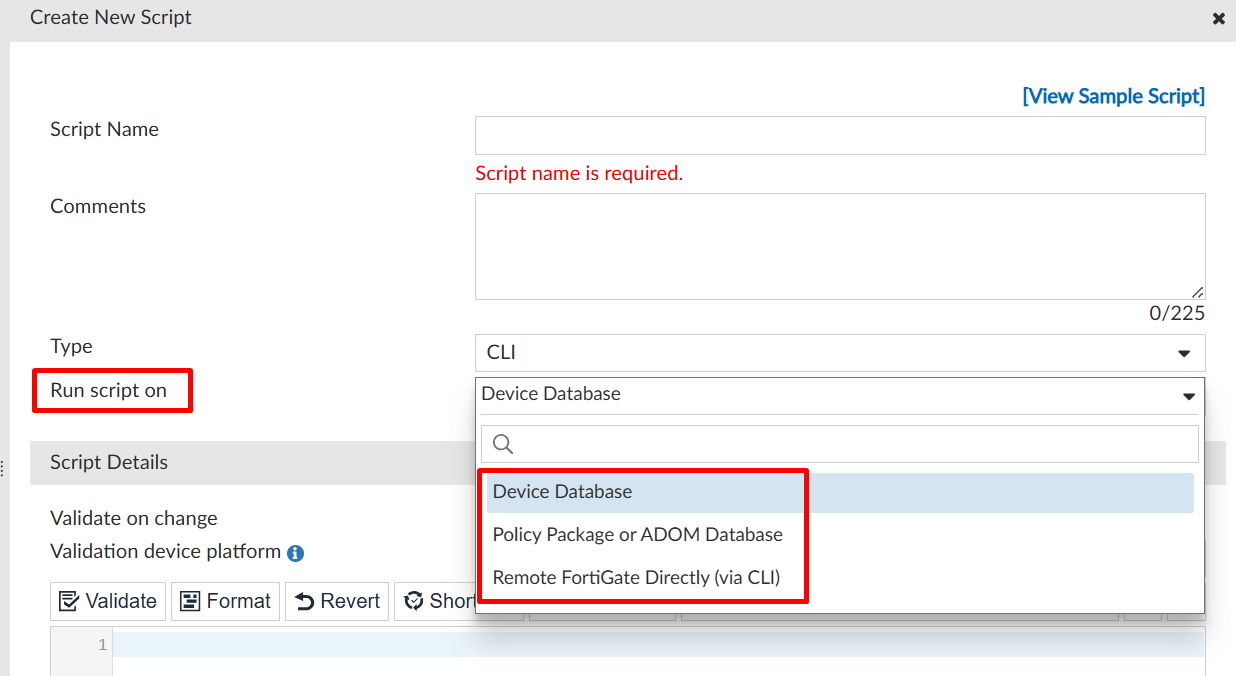Click the Script name is required message
Viewport: 1236px width, 676px height.
click(x=579, y=173)
